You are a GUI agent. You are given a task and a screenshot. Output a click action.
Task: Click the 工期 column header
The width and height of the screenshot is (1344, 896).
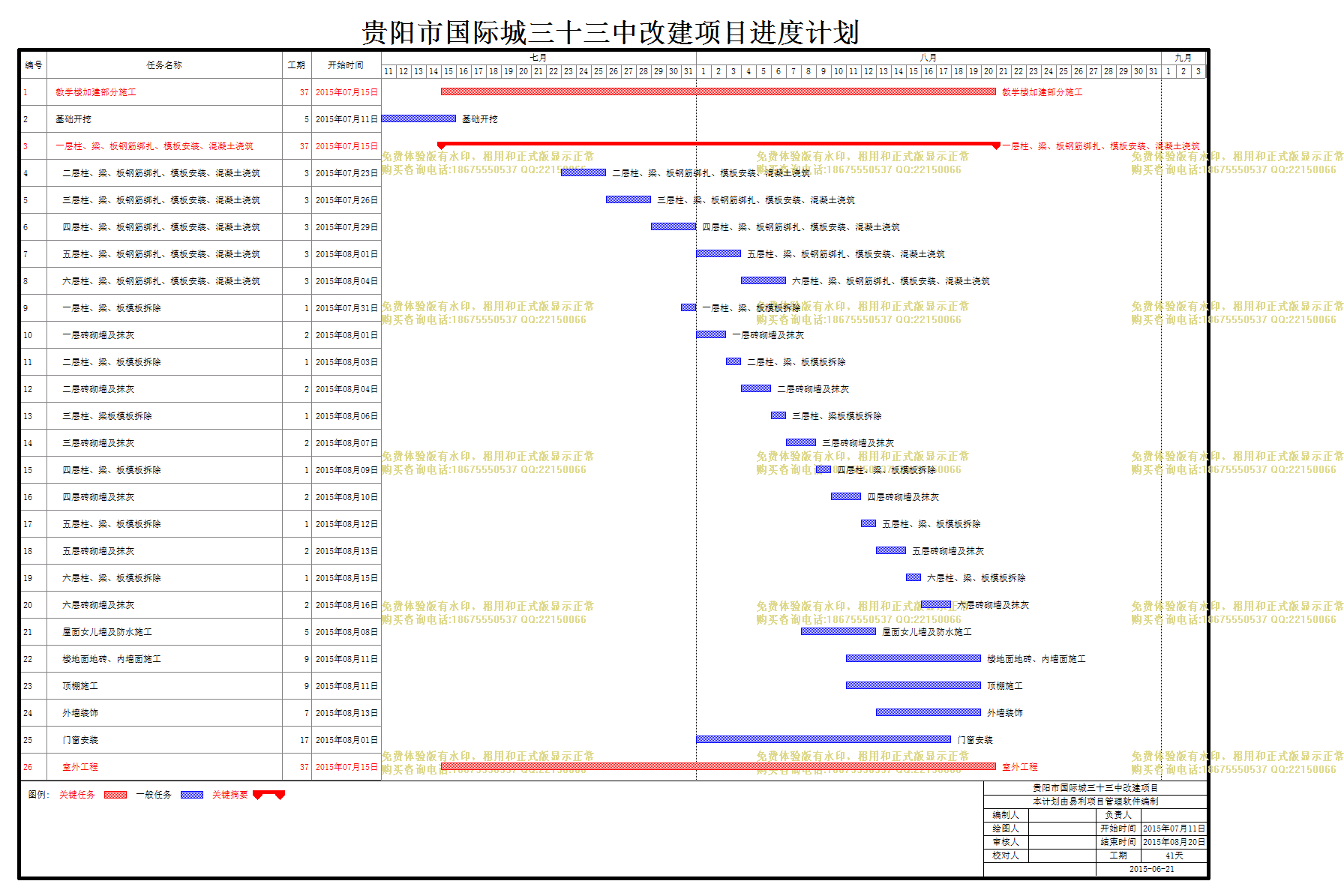tap(296, 65)
